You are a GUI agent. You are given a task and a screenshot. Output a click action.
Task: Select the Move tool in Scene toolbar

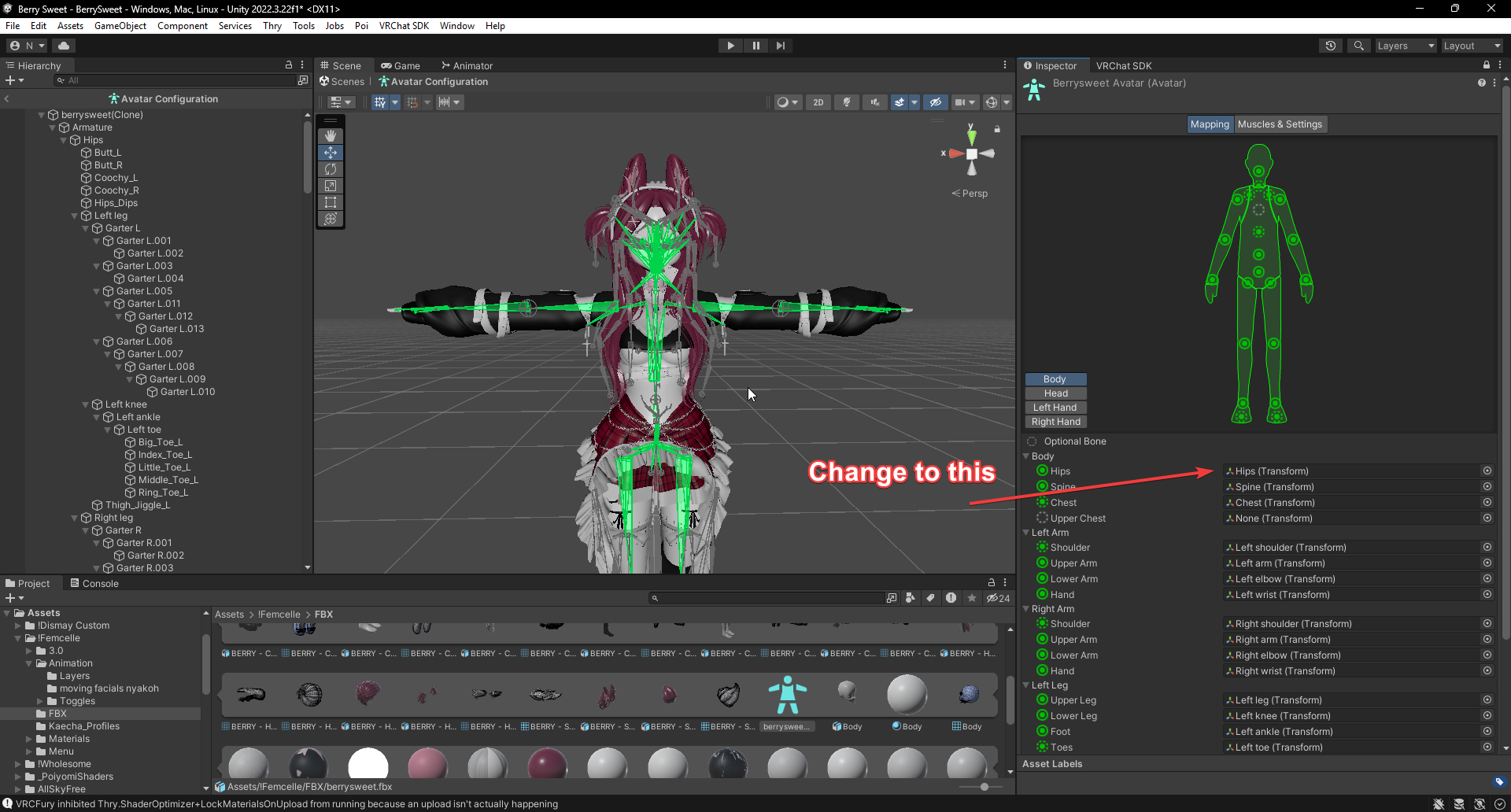coord(331,153)
